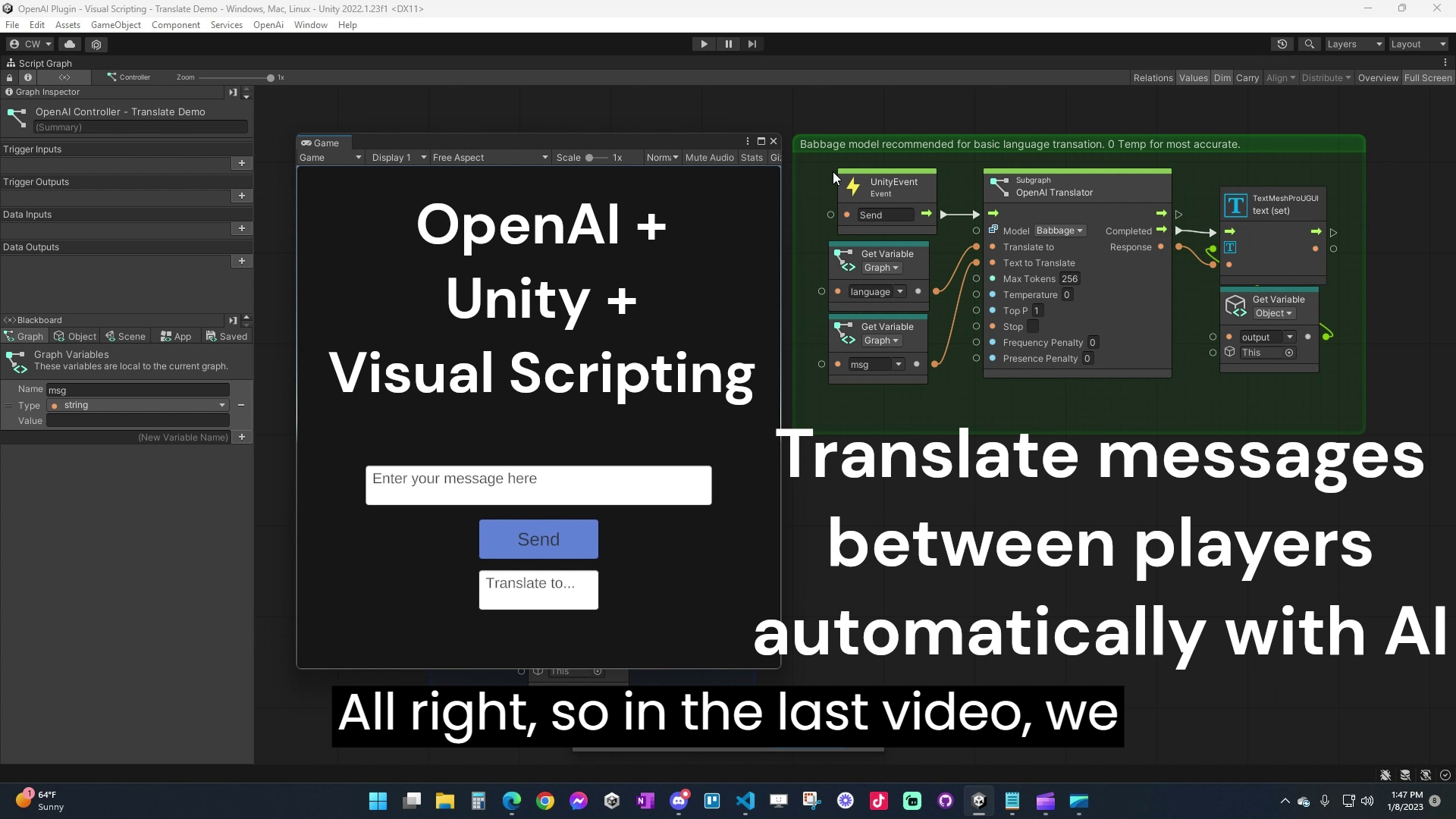1456x819 pixels.
Task: Open the Component menu
Action: coord(176,25)
